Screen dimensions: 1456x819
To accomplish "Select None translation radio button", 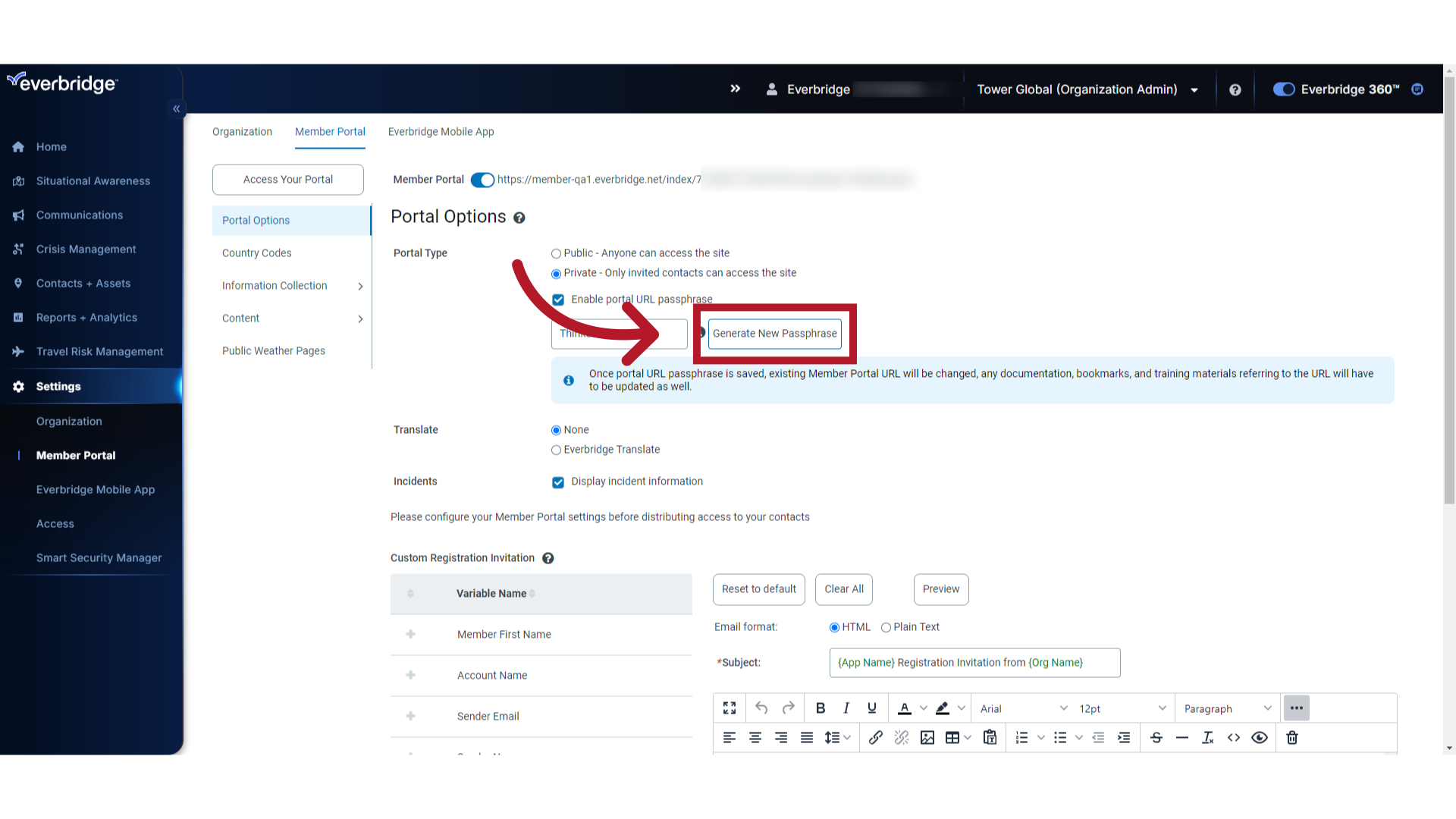I will pos(557,430).
